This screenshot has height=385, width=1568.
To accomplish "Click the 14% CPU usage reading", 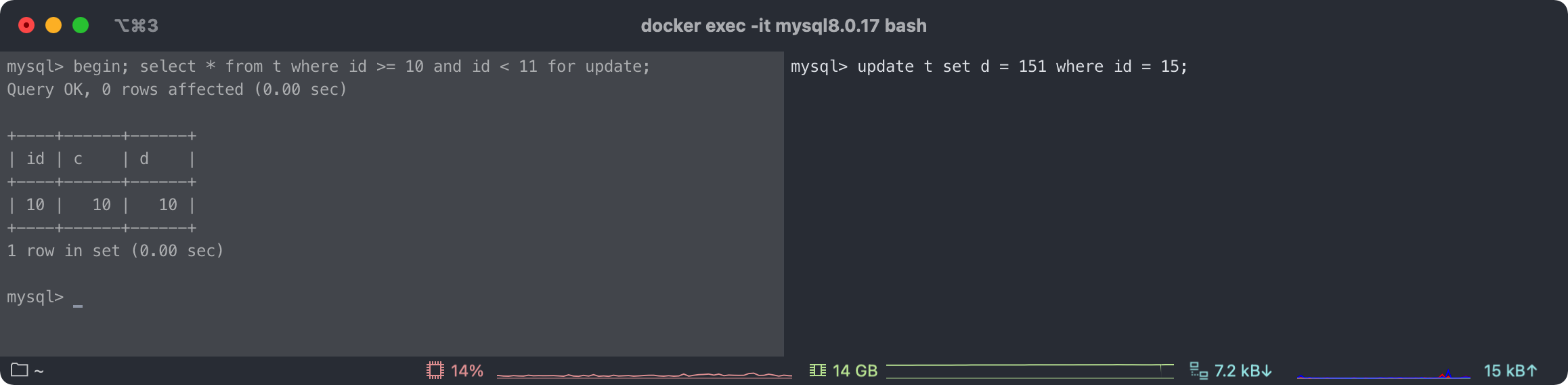I will [467, 371].
